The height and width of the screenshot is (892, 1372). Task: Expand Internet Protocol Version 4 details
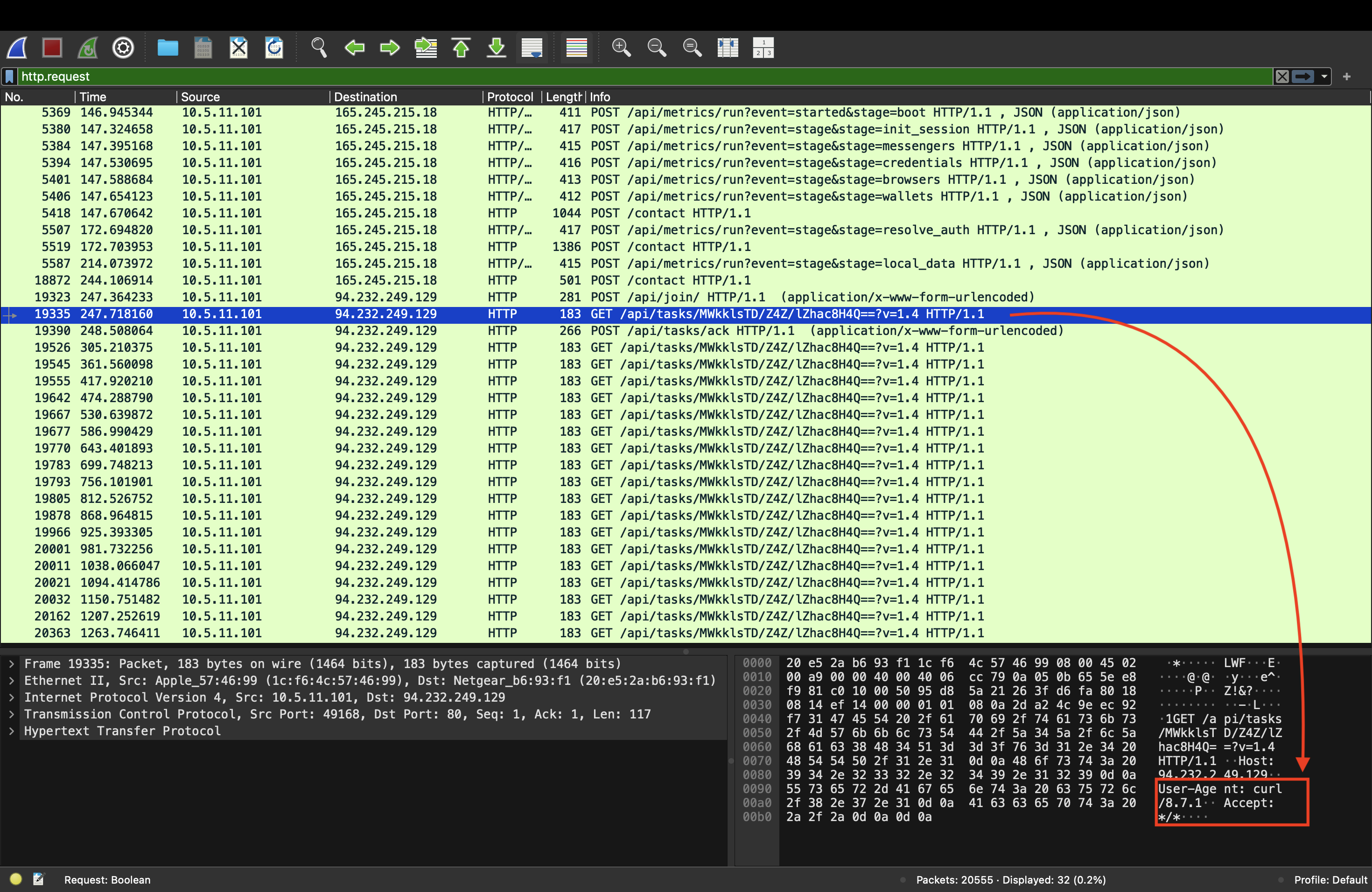[x=12, y=697]
